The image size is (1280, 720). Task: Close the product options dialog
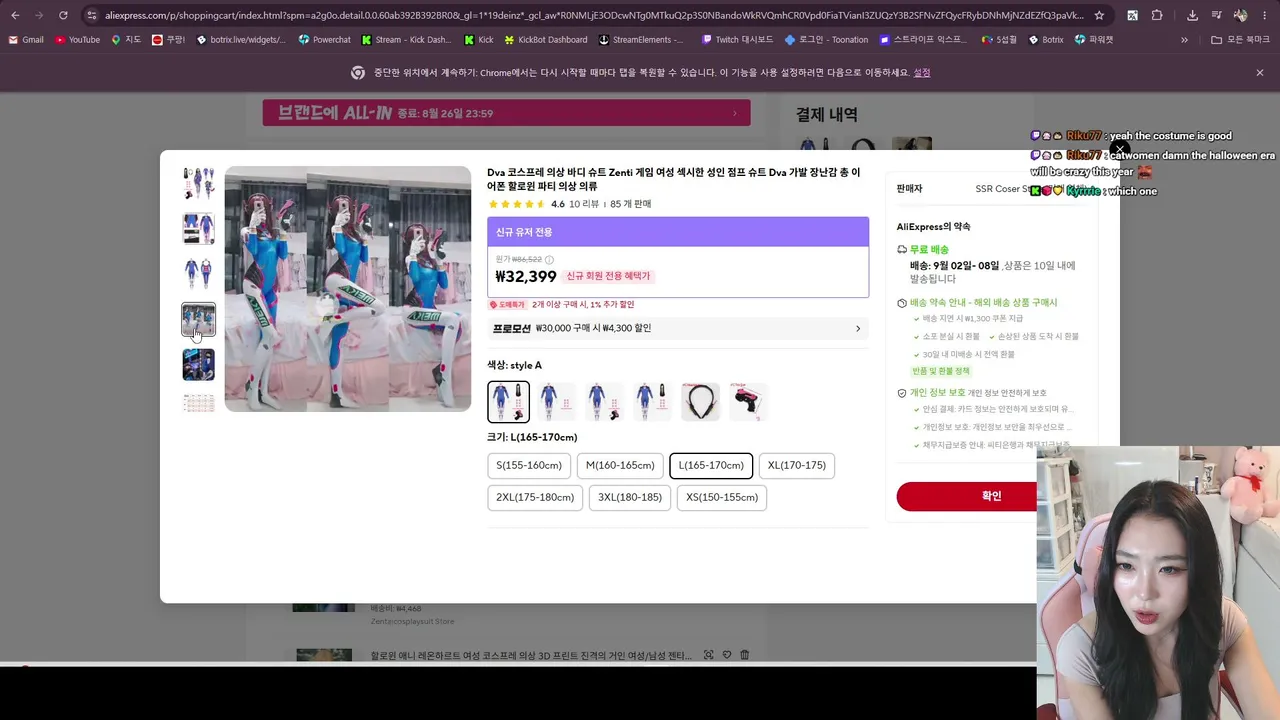(1119, 150)
